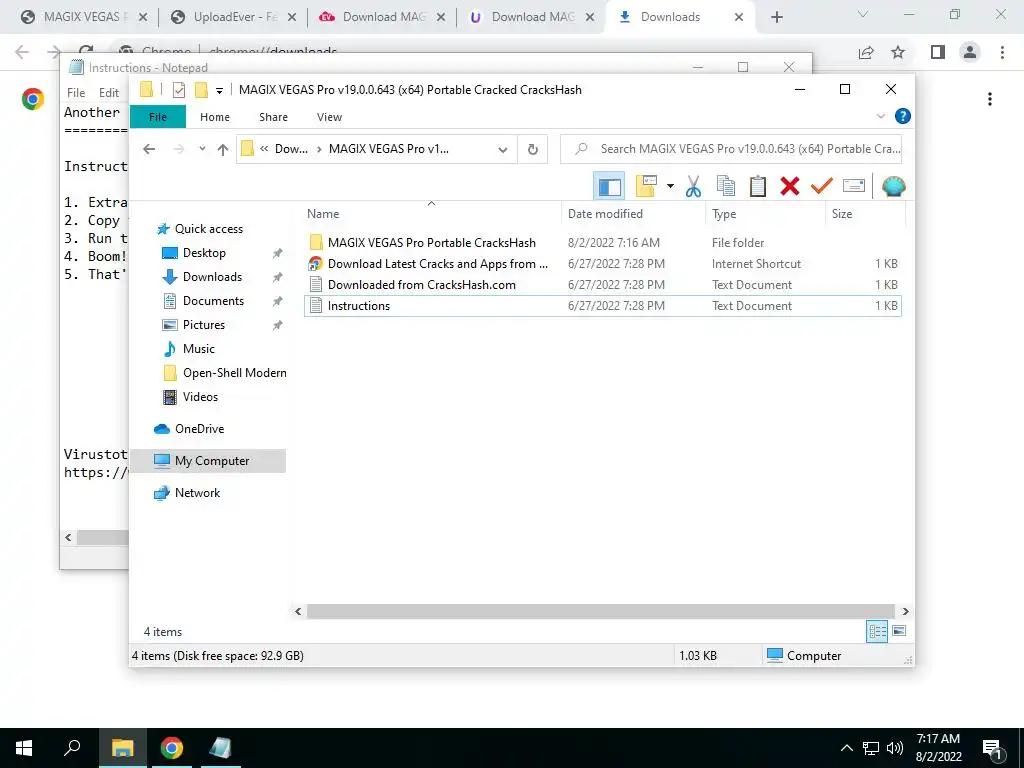
Task: Switch to large icons view layout
Action: [x=899, y=632]
